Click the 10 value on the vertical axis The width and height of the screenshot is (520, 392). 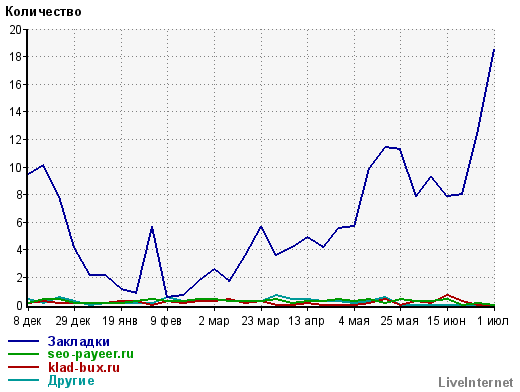tap(15, 167)
